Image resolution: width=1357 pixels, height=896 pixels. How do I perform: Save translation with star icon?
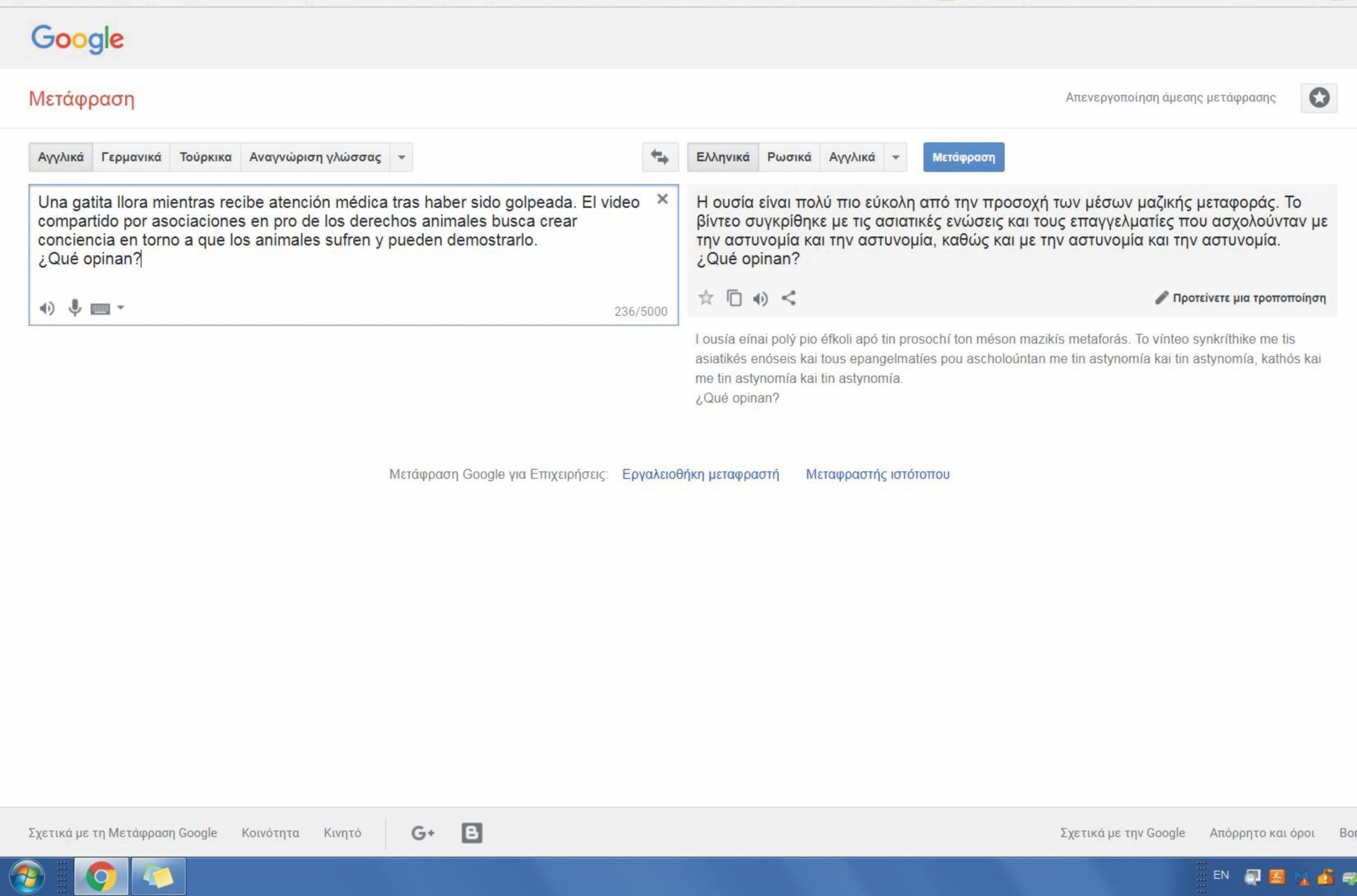(705, 297)
